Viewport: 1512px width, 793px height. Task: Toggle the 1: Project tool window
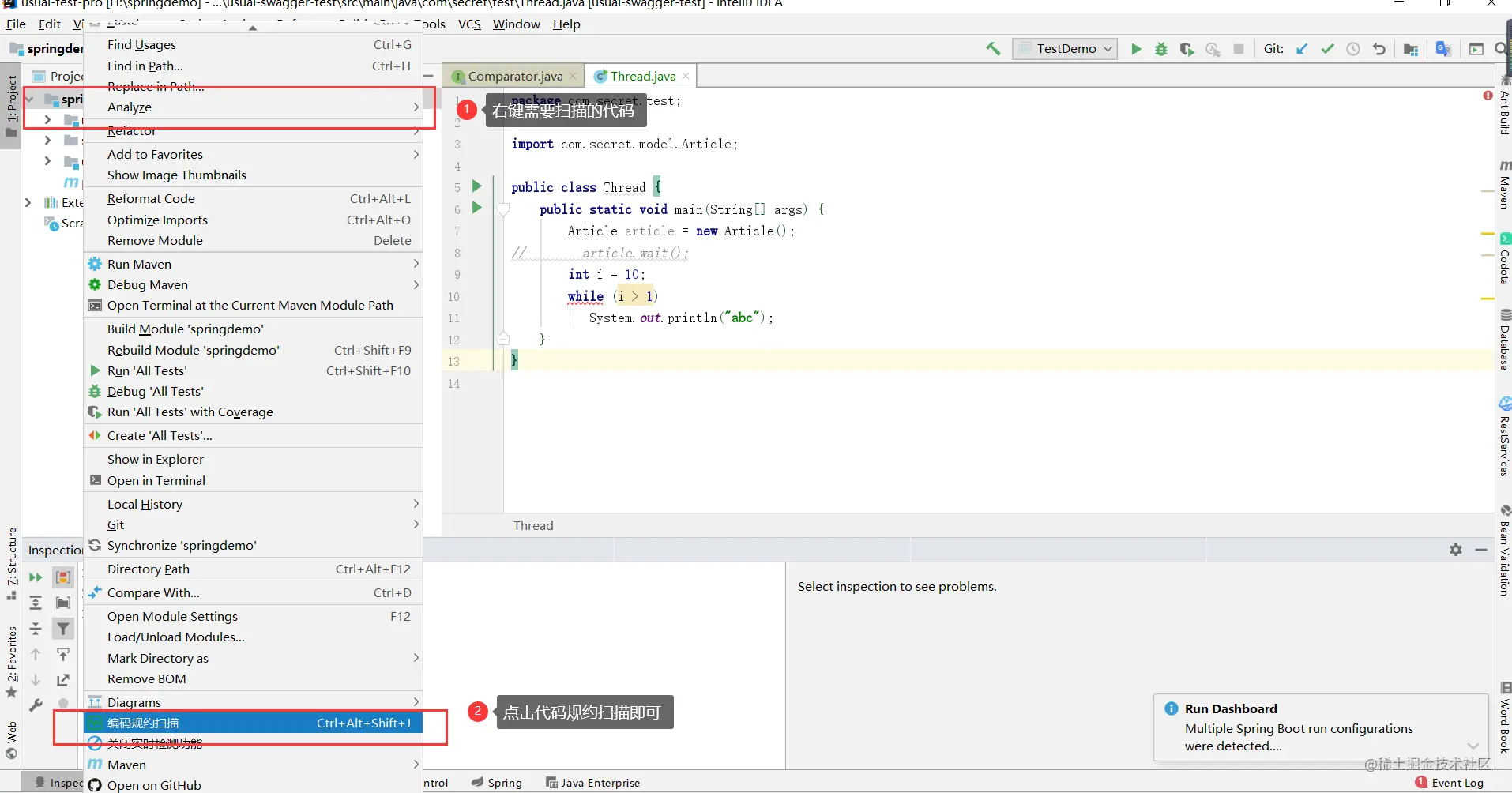click(11, 105)
